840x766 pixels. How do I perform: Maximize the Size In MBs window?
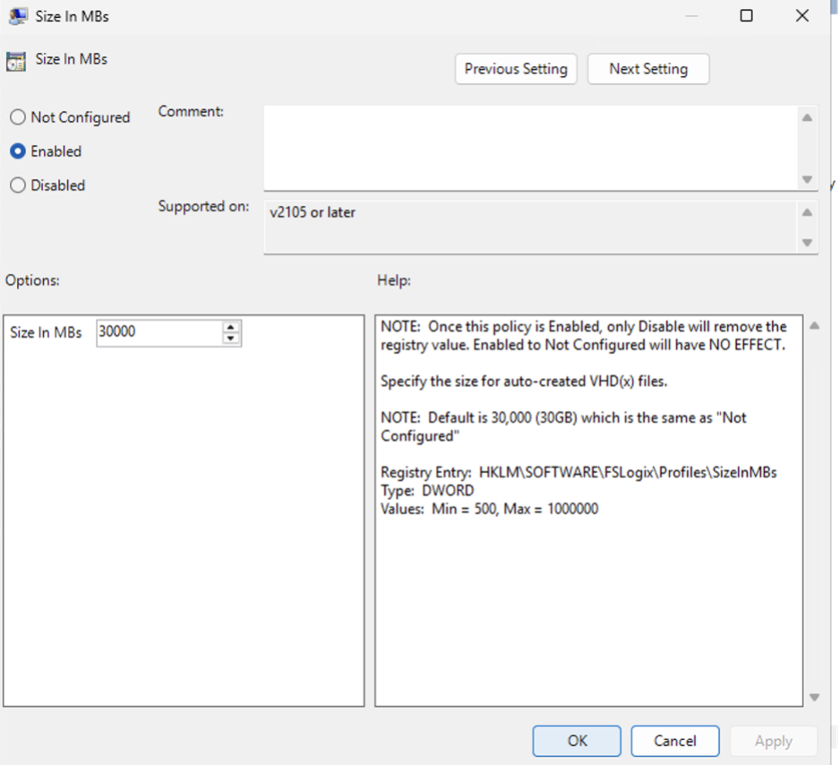point(746,16)
